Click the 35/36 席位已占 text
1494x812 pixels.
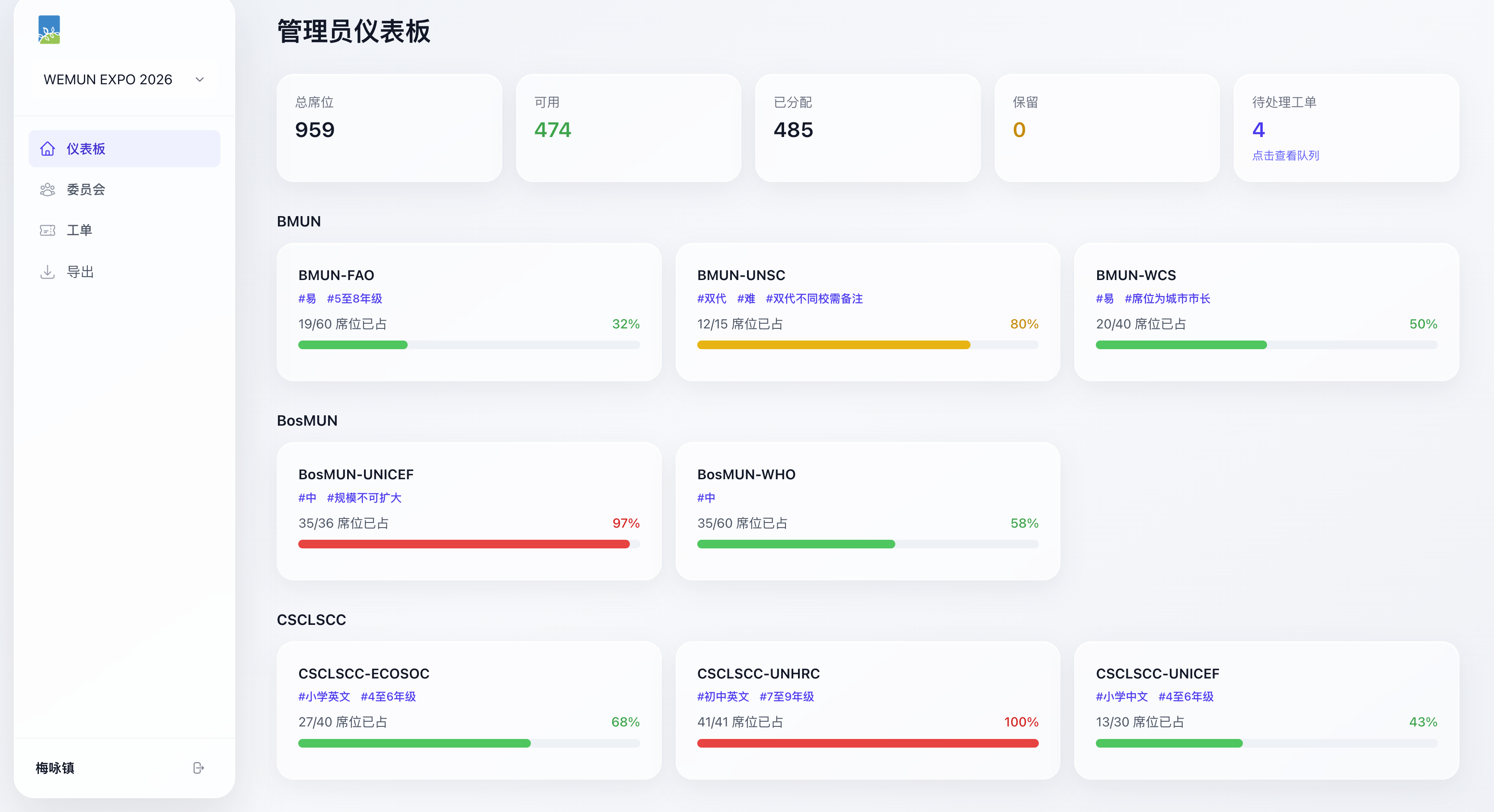tap(343, 523)
